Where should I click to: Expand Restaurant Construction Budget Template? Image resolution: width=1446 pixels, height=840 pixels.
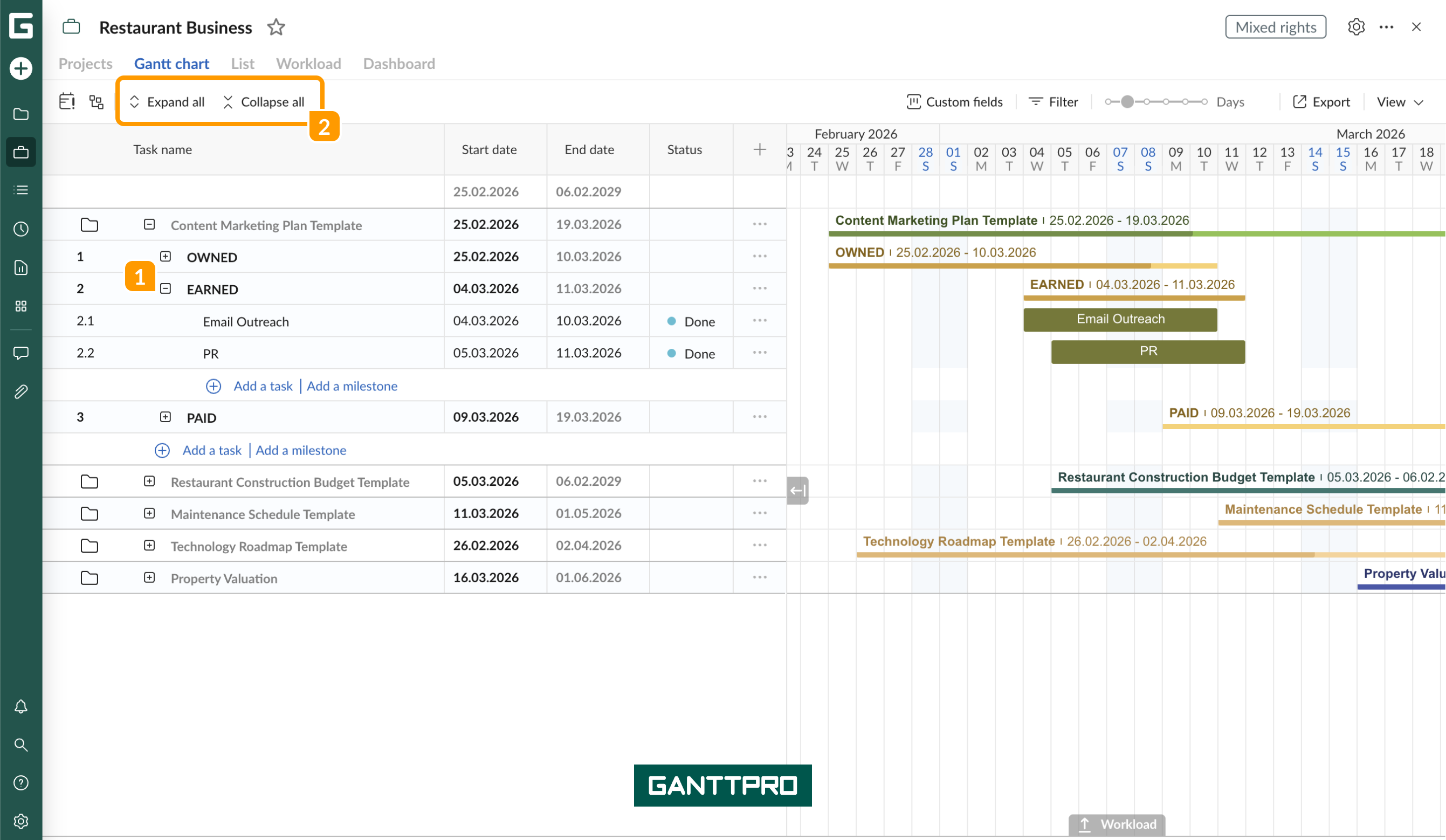tap(149, 481)
